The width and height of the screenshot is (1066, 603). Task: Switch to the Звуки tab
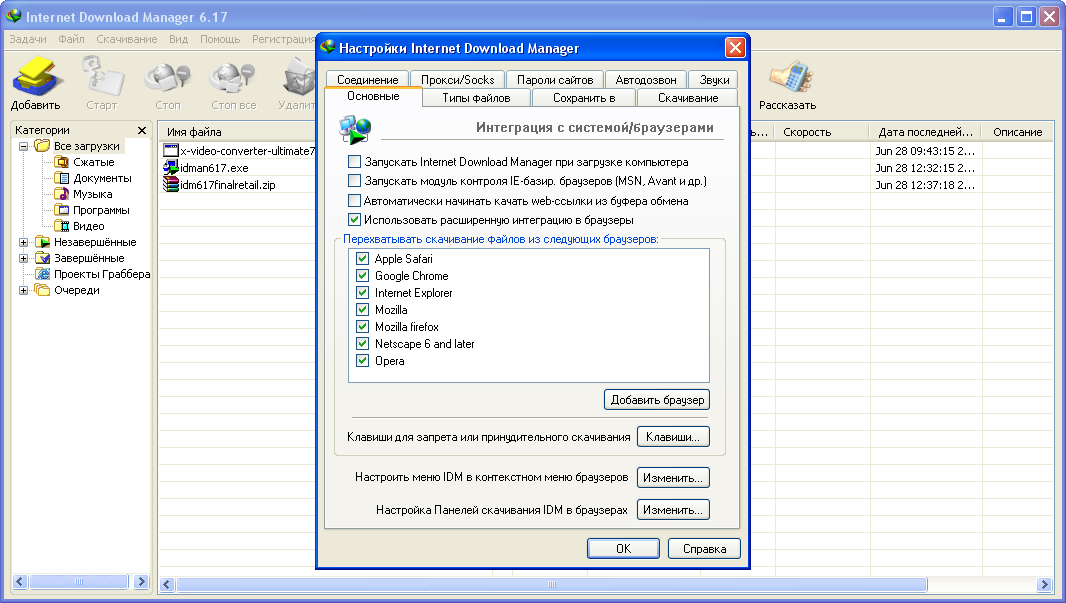(714, 80)
